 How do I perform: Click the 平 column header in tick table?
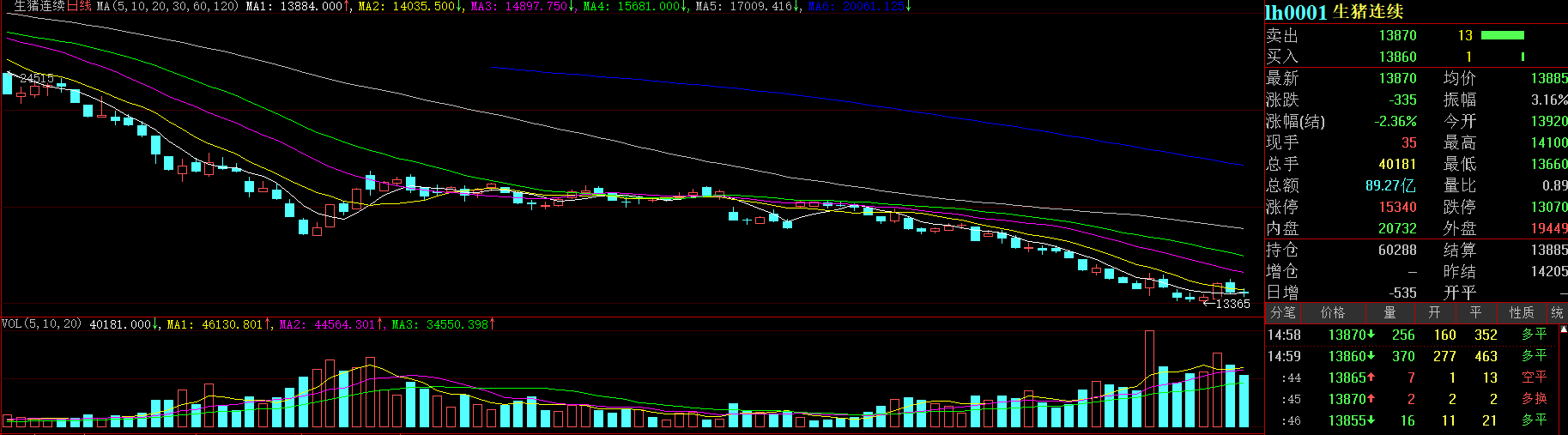pos(1475,313)
